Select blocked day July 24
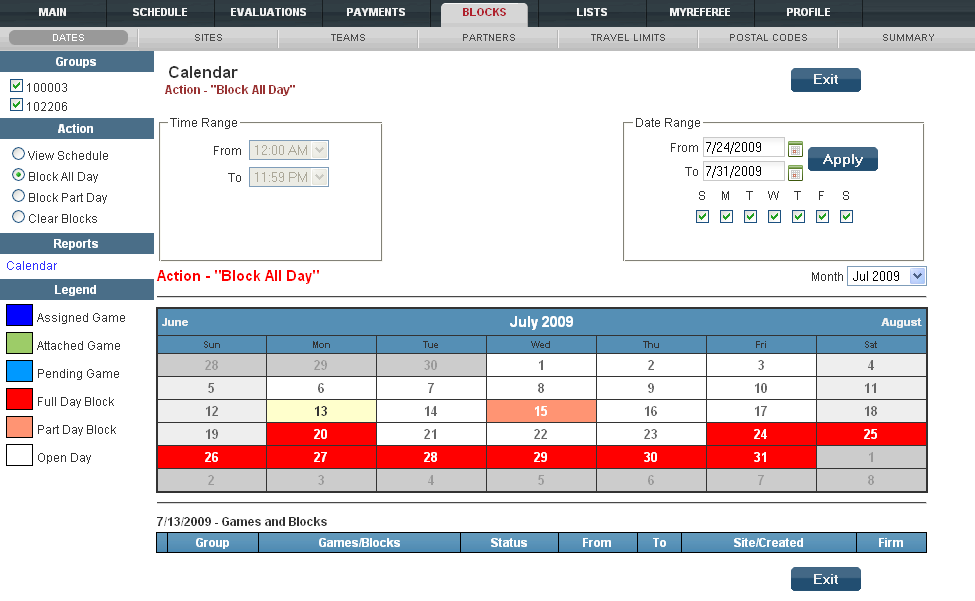Screen dimensions: 975x601 pos(760,434)
